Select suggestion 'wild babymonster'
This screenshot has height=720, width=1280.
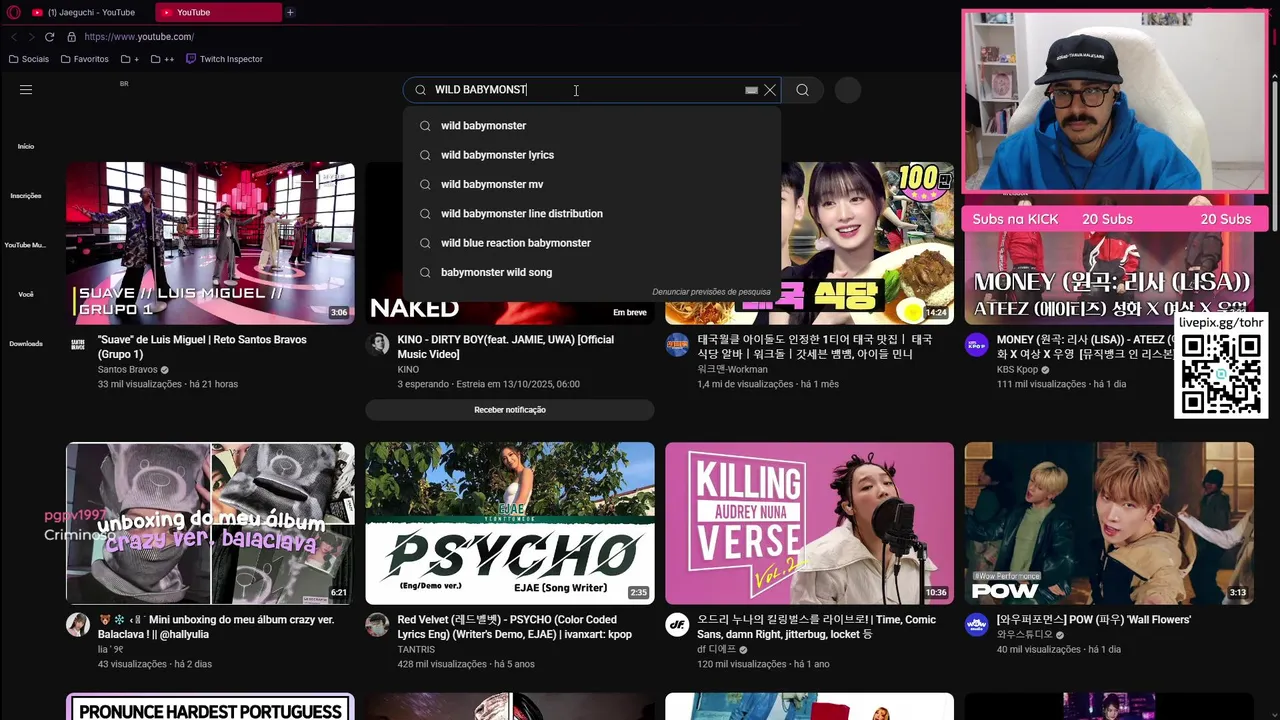point(592,125)
